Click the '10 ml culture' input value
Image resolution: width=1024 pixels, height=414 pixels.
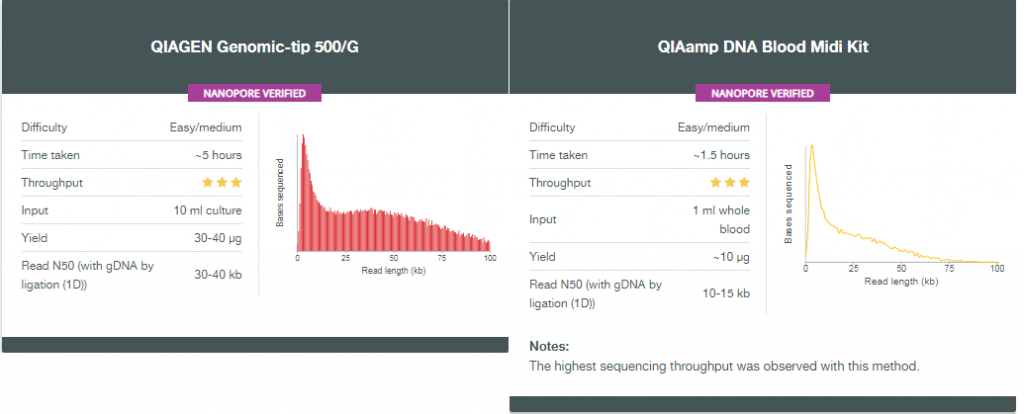208,211
